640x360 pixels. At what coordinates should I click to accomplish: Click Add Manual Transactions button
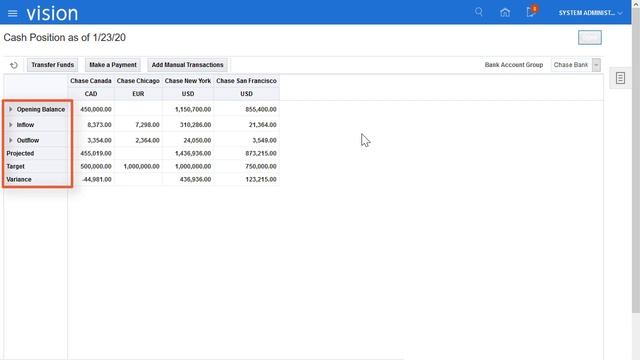point(187,65)
